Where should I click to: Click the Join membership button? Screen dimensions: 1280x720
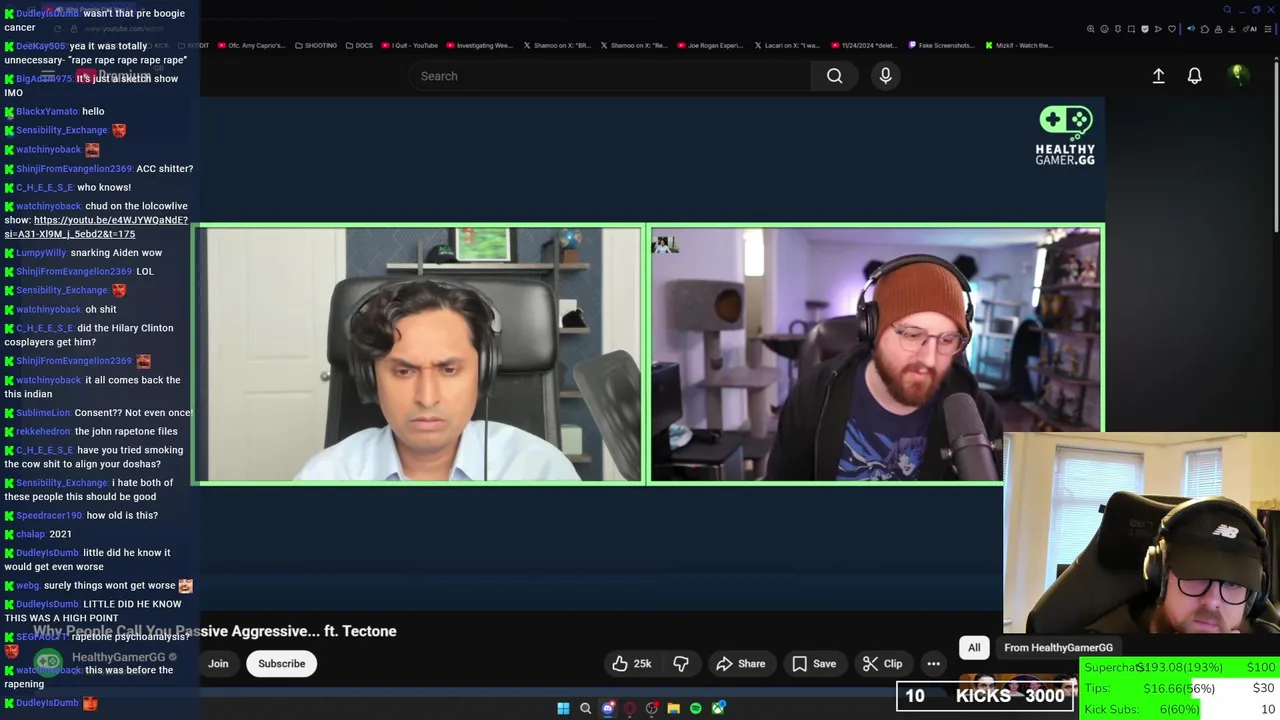pyautogui.click(x=218, y=664)
